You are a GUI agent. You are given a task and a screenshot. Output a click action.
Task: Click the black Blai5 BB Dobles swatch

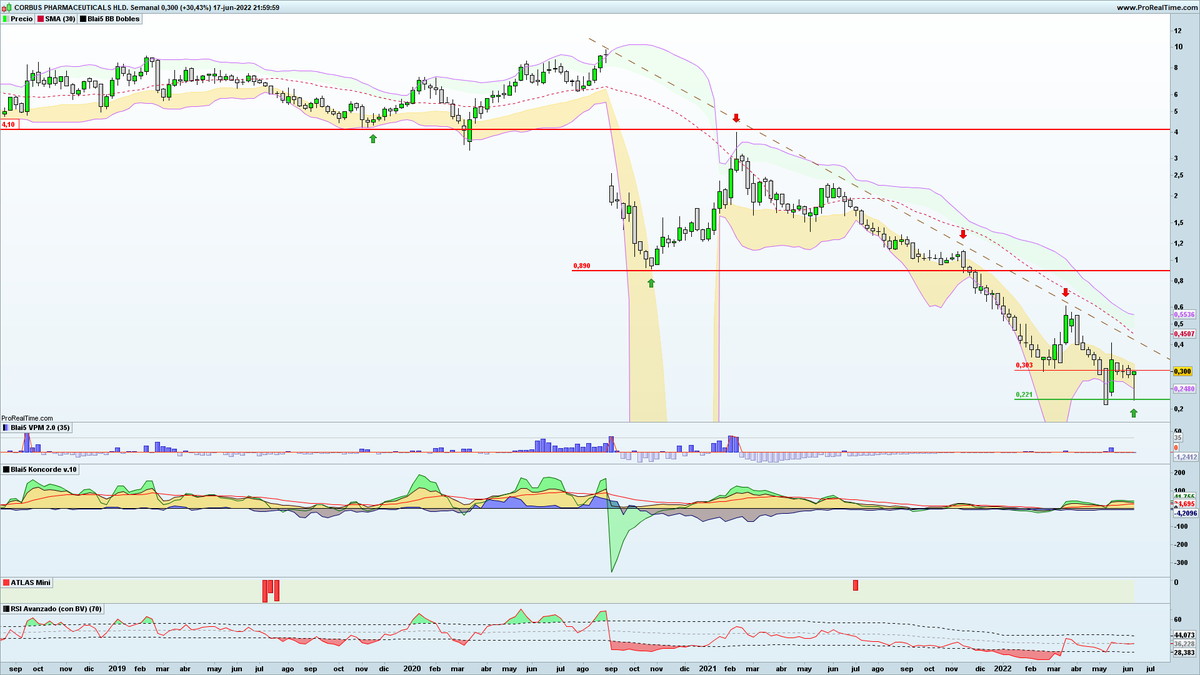click(x=84, y=18)
